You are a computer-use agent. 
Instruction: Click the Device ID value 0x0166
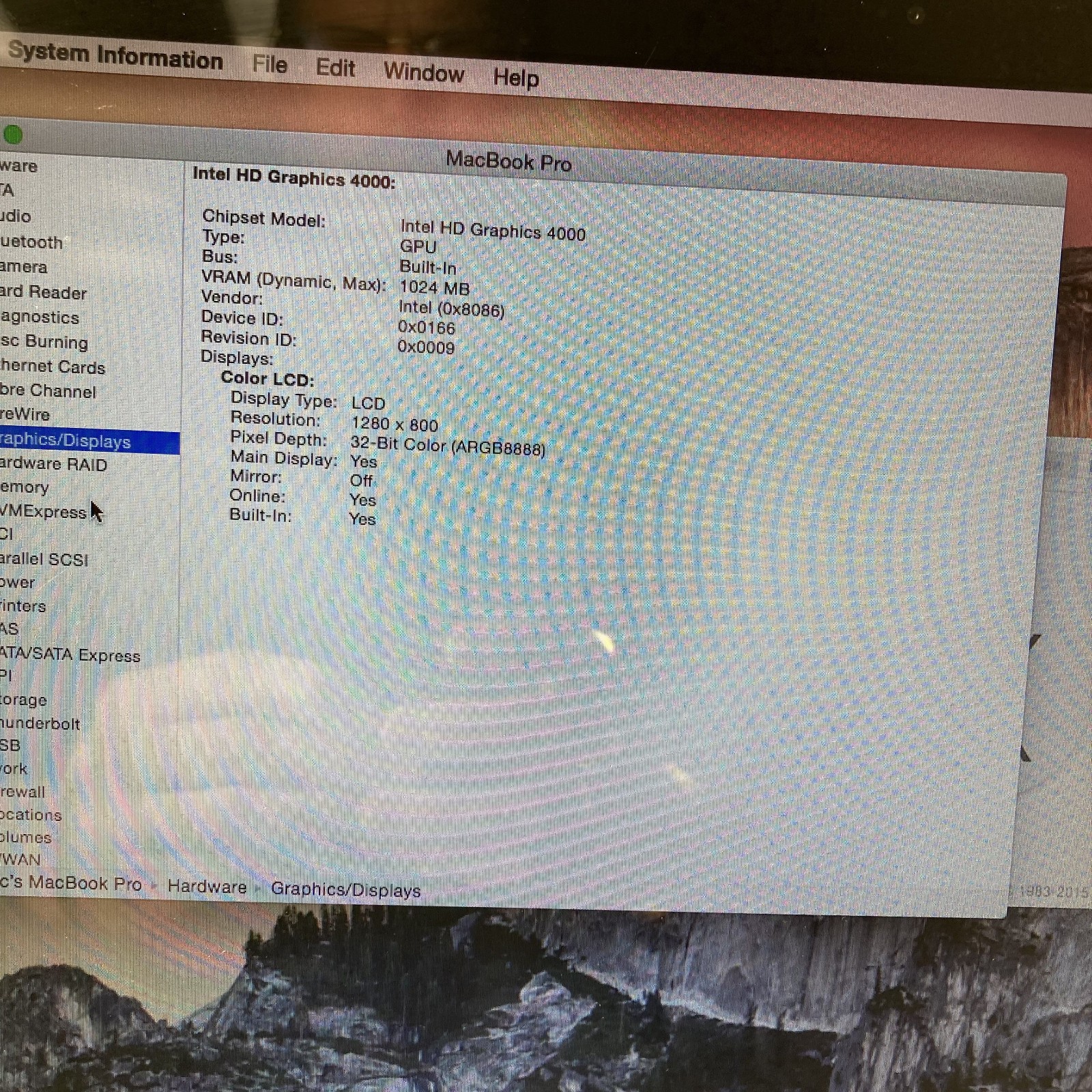click(427, 328)
